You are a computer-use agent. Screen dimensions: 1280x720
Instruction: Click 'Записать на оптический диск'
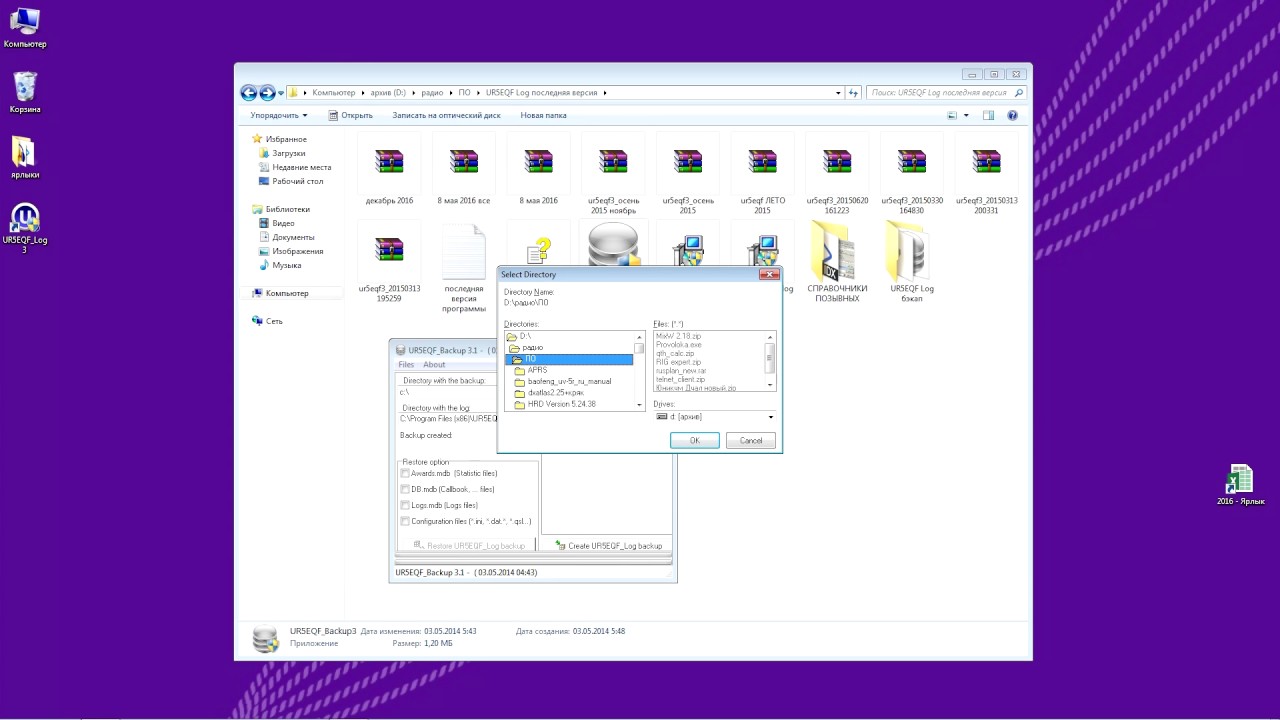tap(446, 115)
